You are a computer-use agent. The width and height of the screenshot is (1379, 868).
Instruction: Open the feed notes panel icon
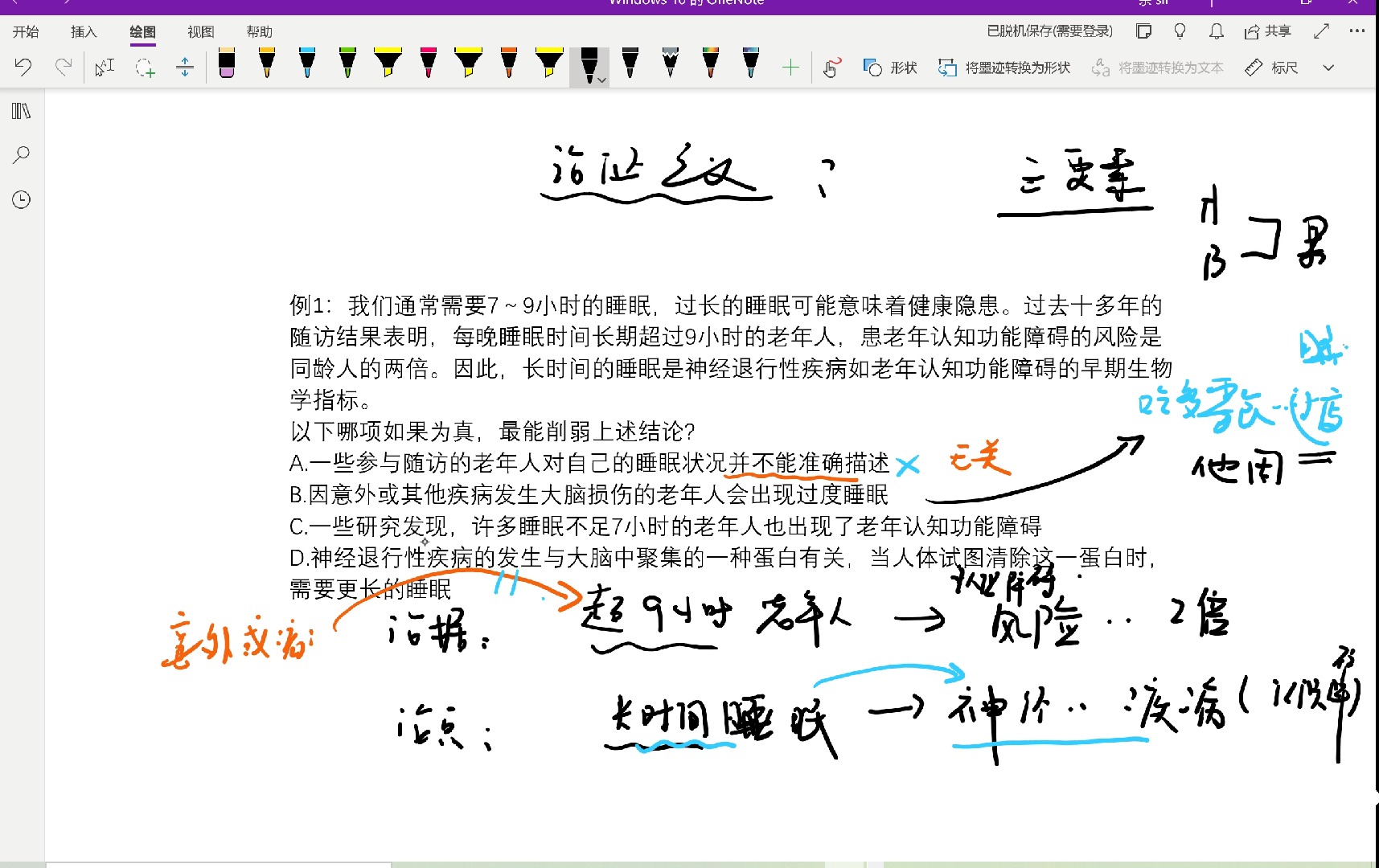pyautogui.click(x=1143, y=31)
